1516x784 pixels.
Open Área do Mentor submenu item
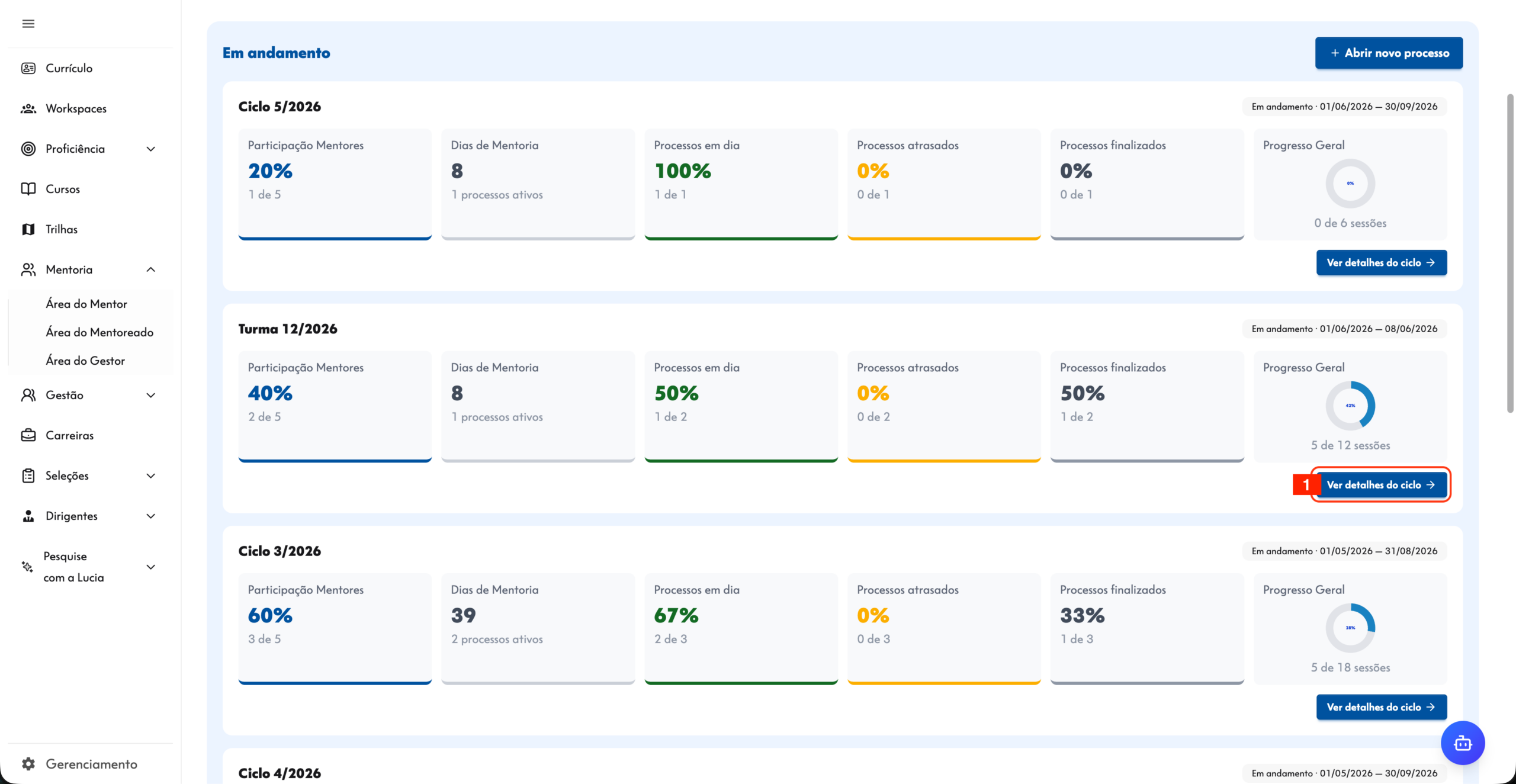[86, 304]
